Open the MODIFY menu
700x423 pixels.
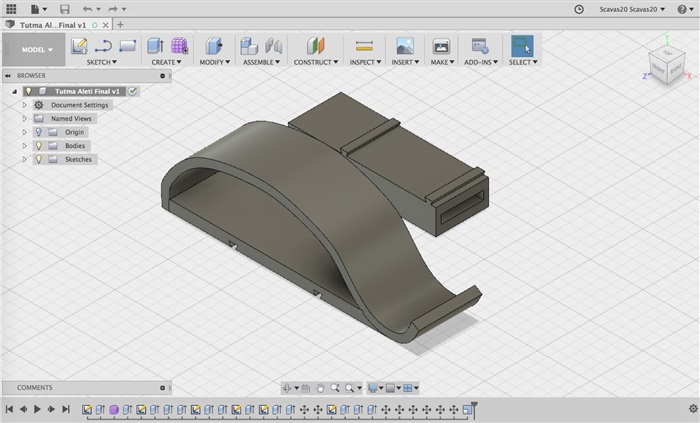(x=214, y=62)
